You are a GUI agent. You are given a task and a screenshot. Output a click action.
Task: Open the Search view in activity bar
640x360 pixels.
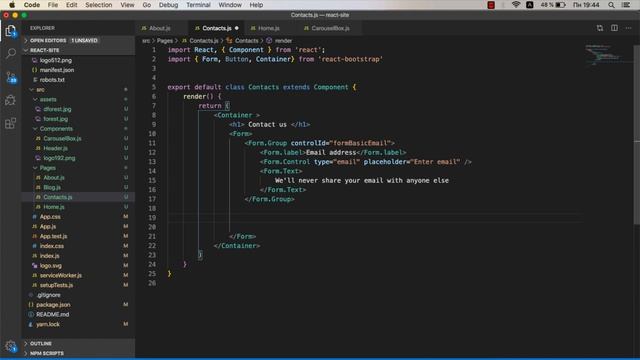11,53
